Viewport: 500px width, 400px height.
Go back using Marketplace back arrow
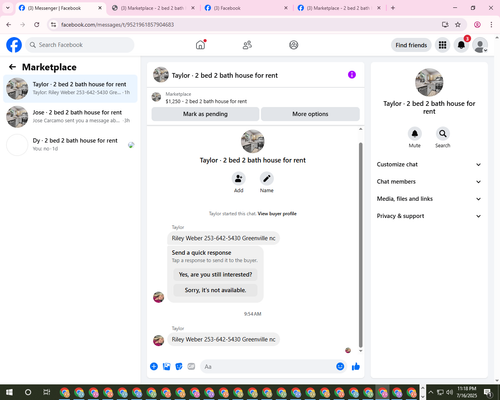tap(13, 67)
